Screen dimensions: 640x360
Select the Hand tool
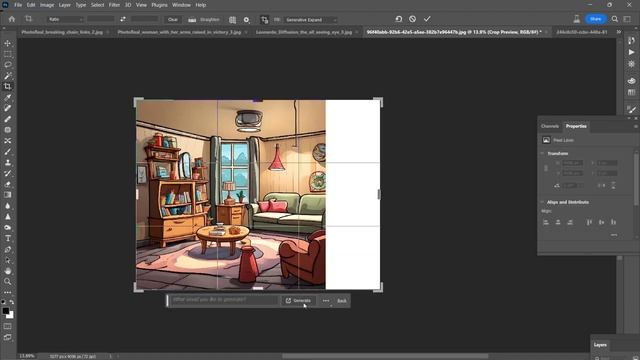coord(7,271)
